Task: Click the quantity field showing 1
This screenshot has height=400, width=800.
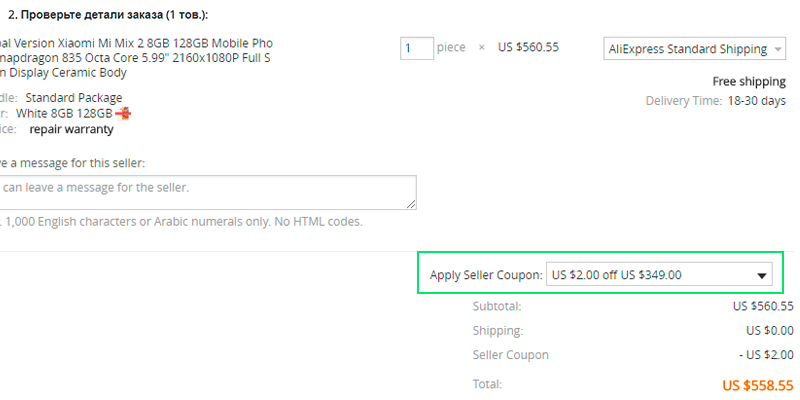Action: point(417,48)
